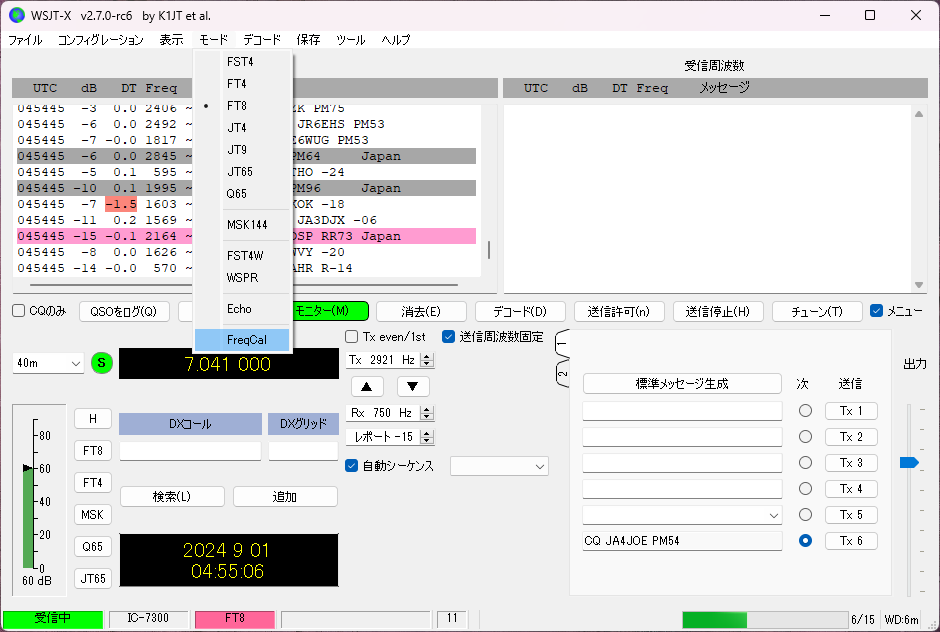The image size is (940, 632).
Task: Choose WSPR from the mode menu
Action: [x=242, y=278]
